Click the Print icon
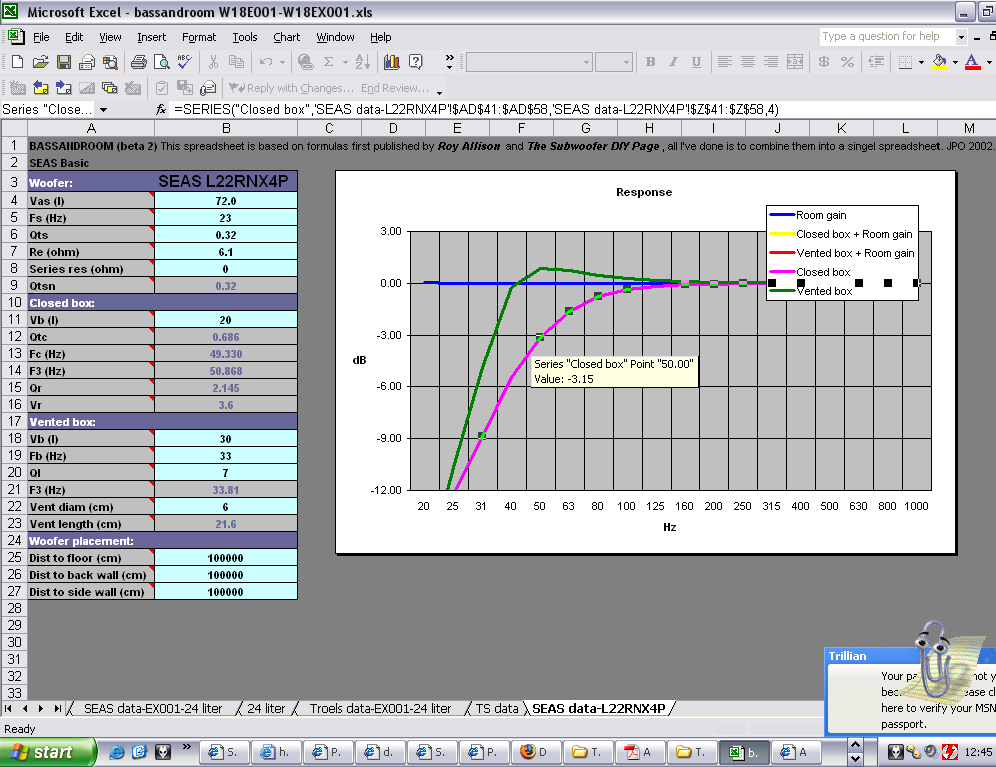 (x=138, y=62)
